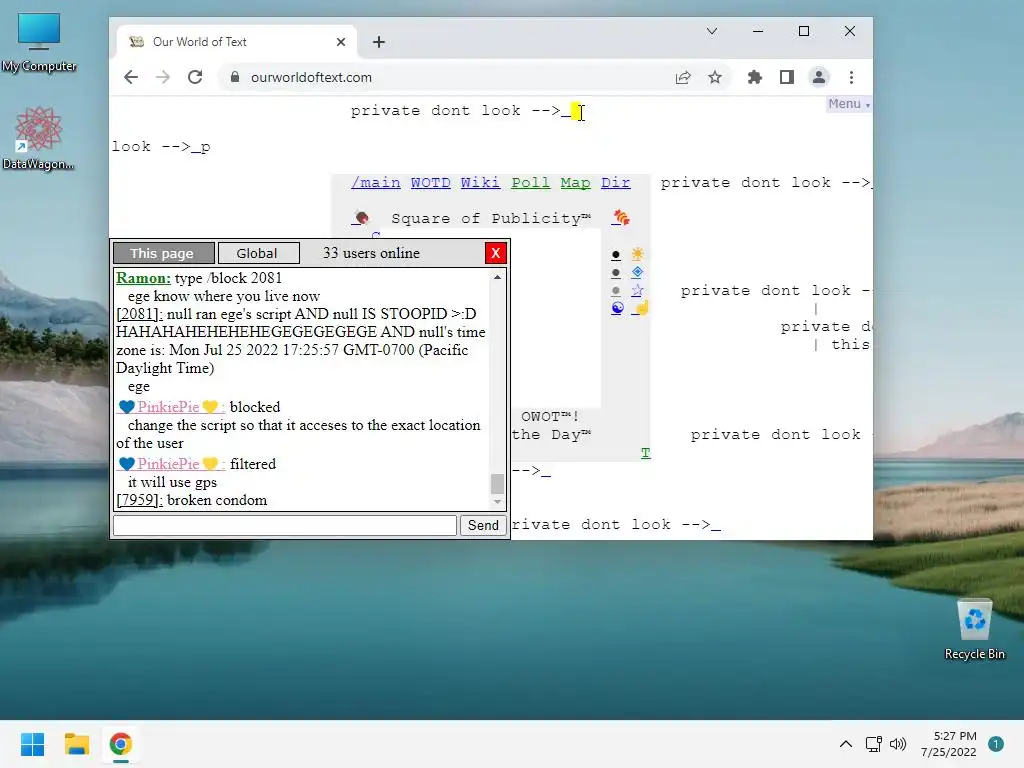Click the candy emoji link right of Square of Publicity
Viewport: 1024px width, 768px height.
click(621, 218)
